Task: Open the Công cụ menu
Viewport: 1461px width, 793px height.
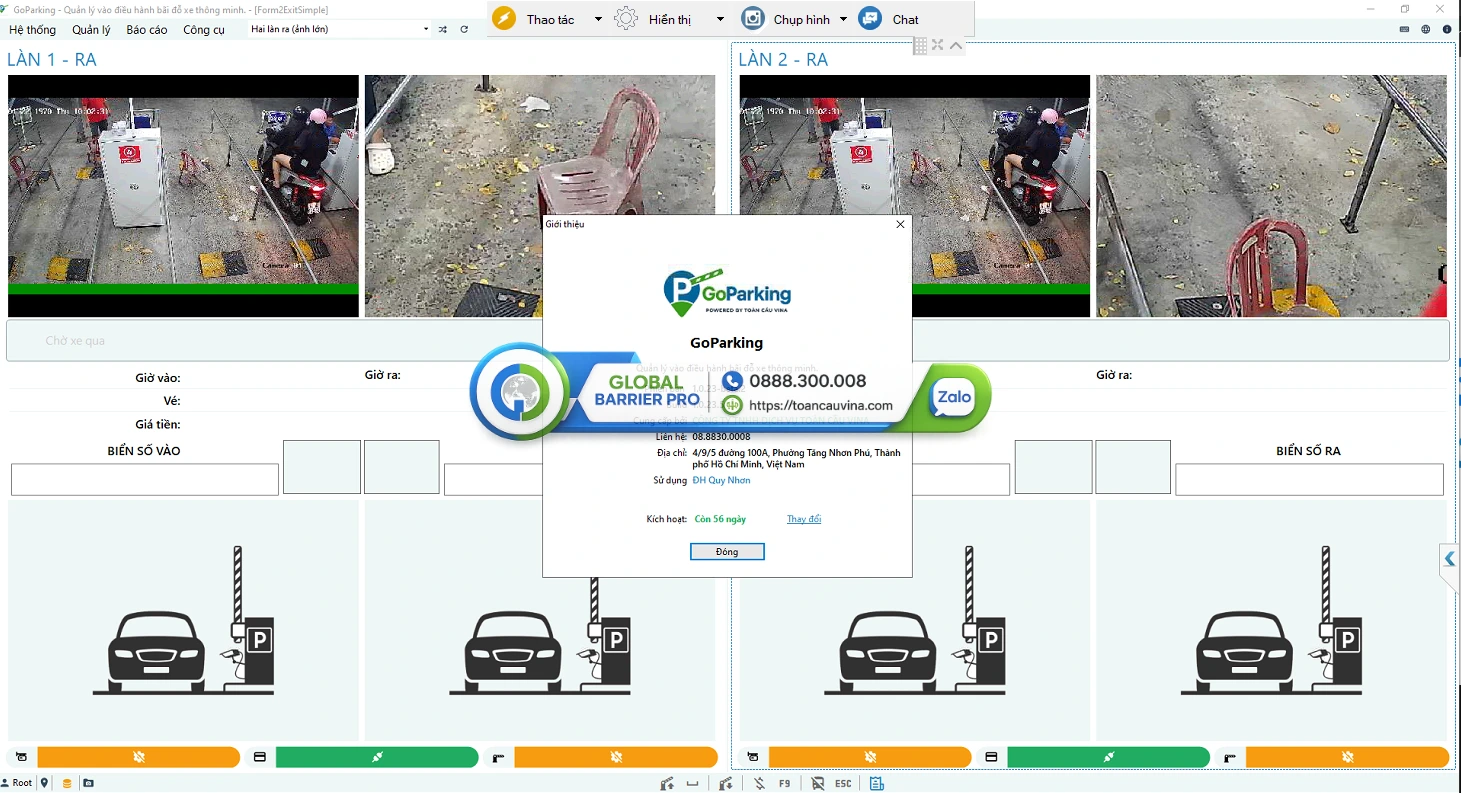Action: coord(204,30)
